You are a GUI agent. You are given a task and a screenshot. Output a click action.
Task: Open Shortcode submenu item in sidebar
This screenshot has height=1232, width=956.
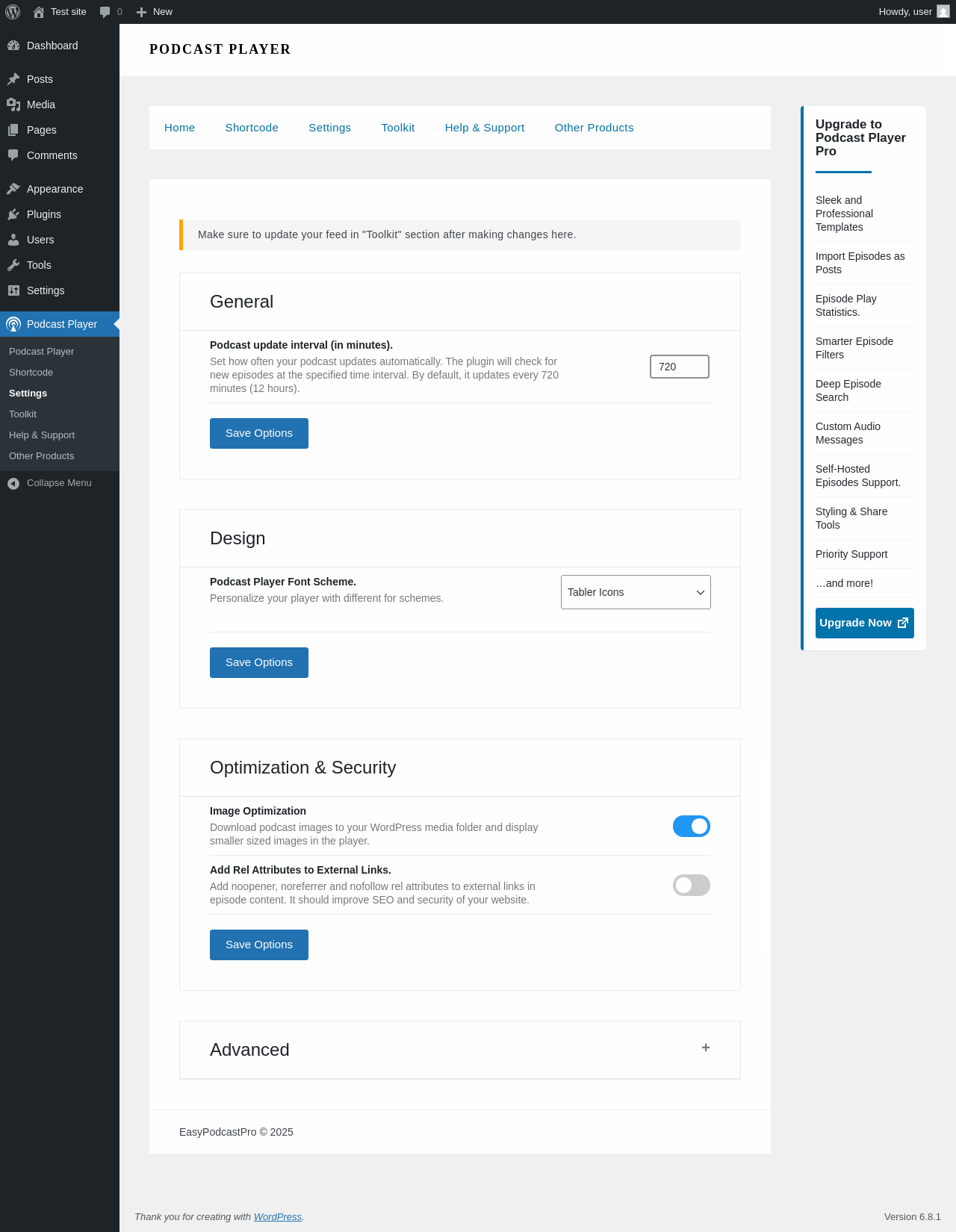click(x=31, y=372)
